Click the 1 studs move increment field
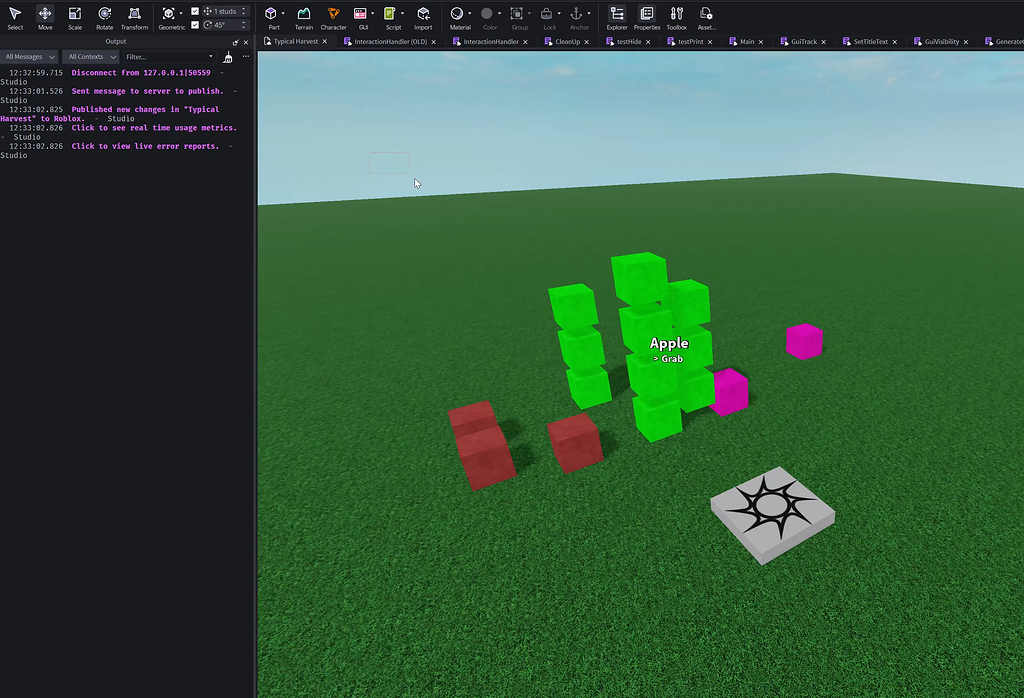The width and height of the screenshot is (1024, 698). coord(226,11)
